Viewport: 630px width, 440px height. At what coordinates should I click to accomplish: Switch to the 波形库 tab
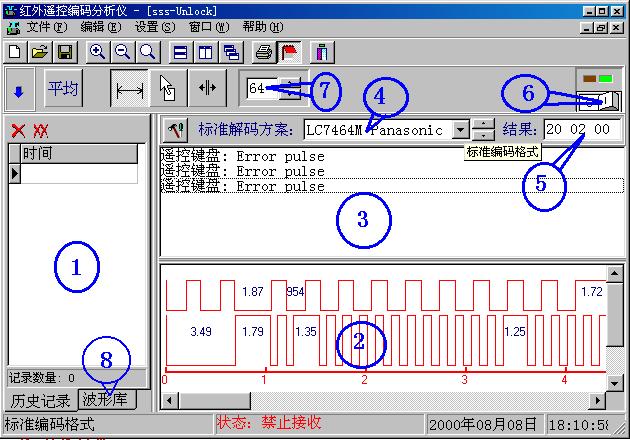tap(104, 401)
